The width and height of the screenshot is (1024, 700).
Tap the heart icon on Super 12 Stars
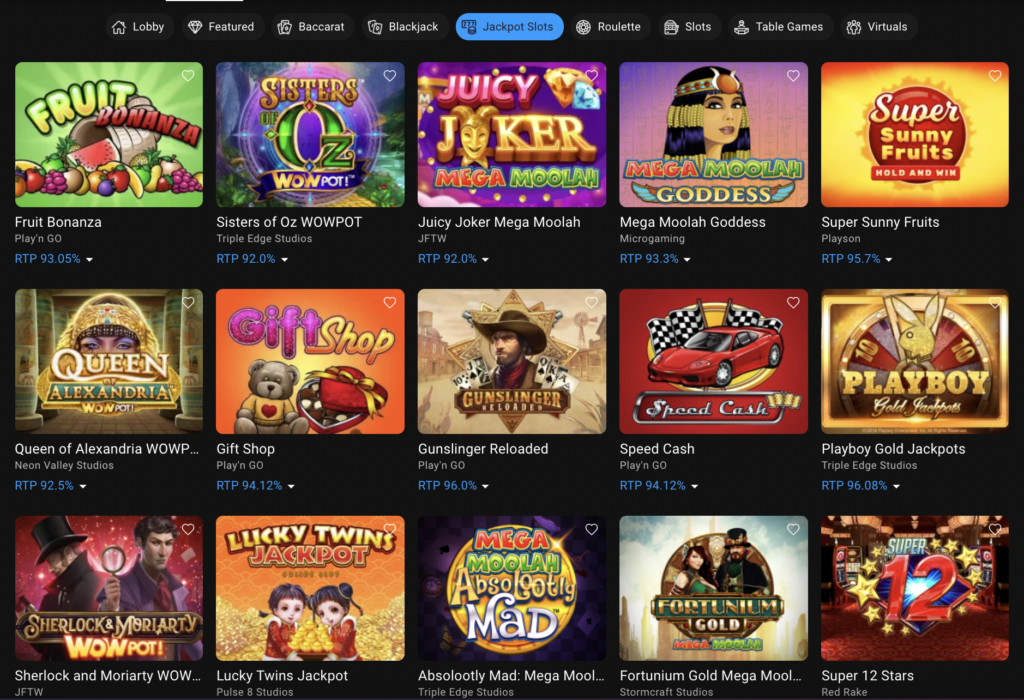(995, 530)
